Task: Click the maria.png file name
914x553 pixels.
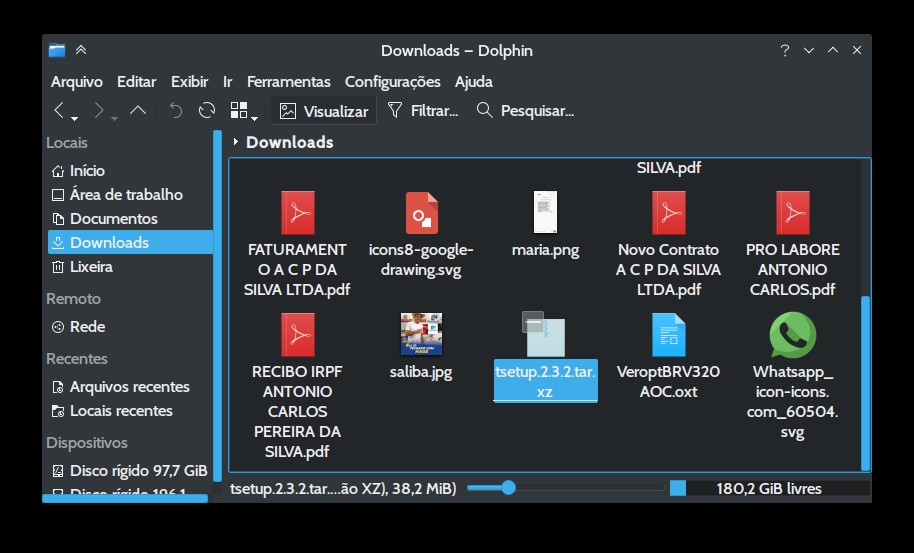Action: pos(546,250)
